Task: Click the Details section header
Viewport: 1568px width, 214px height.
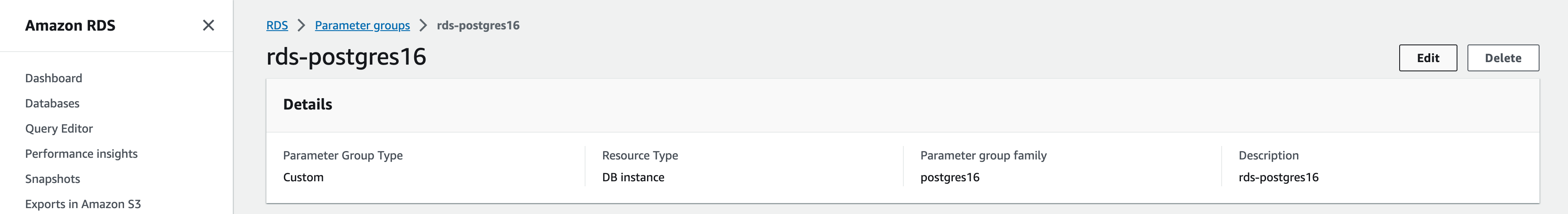Action: point(307,105)
